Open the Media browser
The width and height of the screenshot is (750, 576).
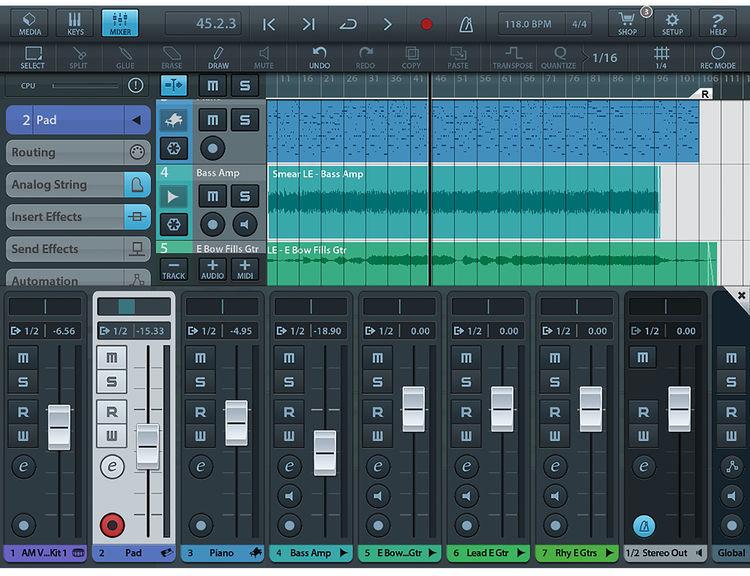click(30, 23)
